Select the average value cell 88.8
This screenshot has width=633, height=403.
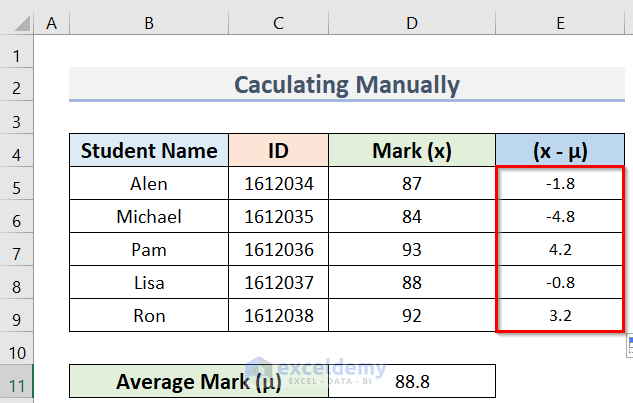coord(411,381)
